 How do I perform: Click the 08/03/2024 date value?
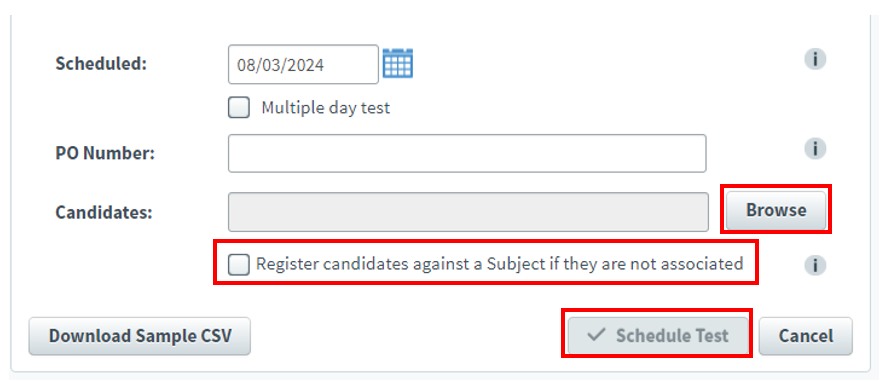[281, 65]
